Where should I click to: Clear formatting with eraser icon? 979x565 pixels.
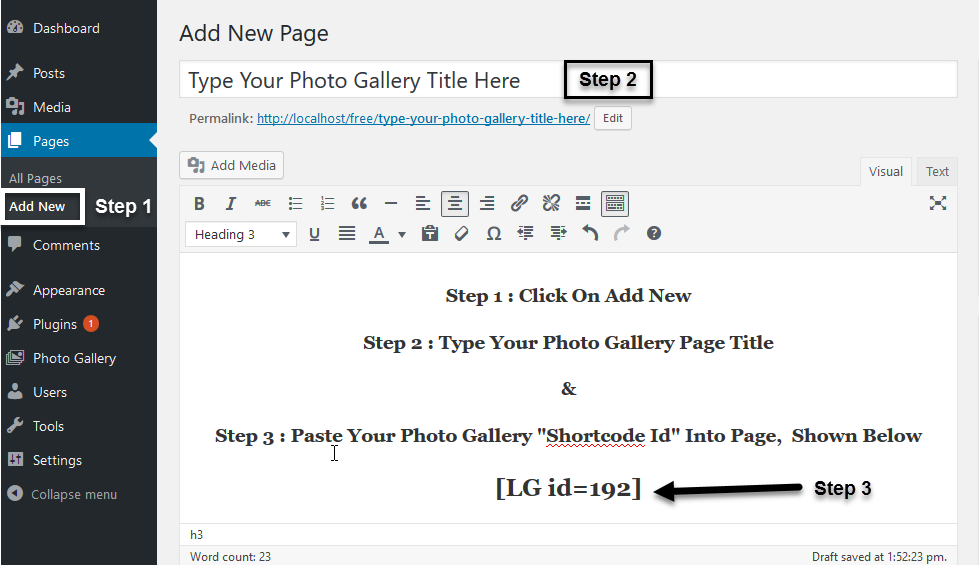click(461, 233)
